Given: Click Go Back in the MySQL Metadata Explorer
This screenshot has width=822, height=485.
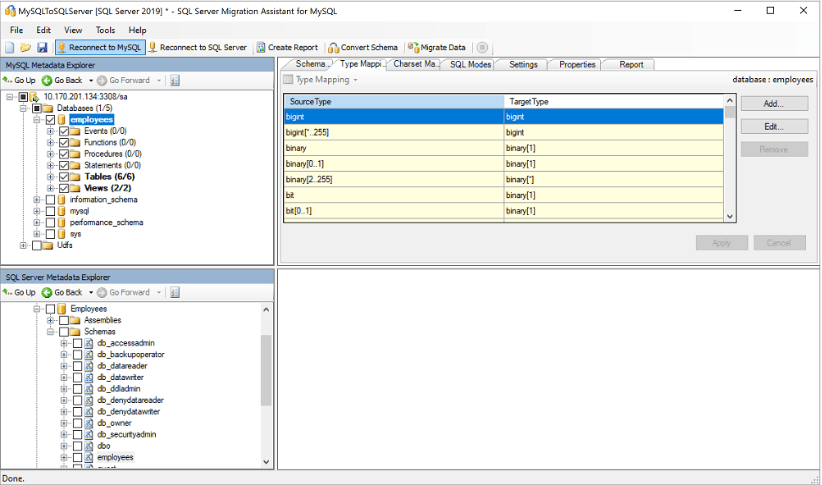Looking at the screenshot, I should coord(62,80).
